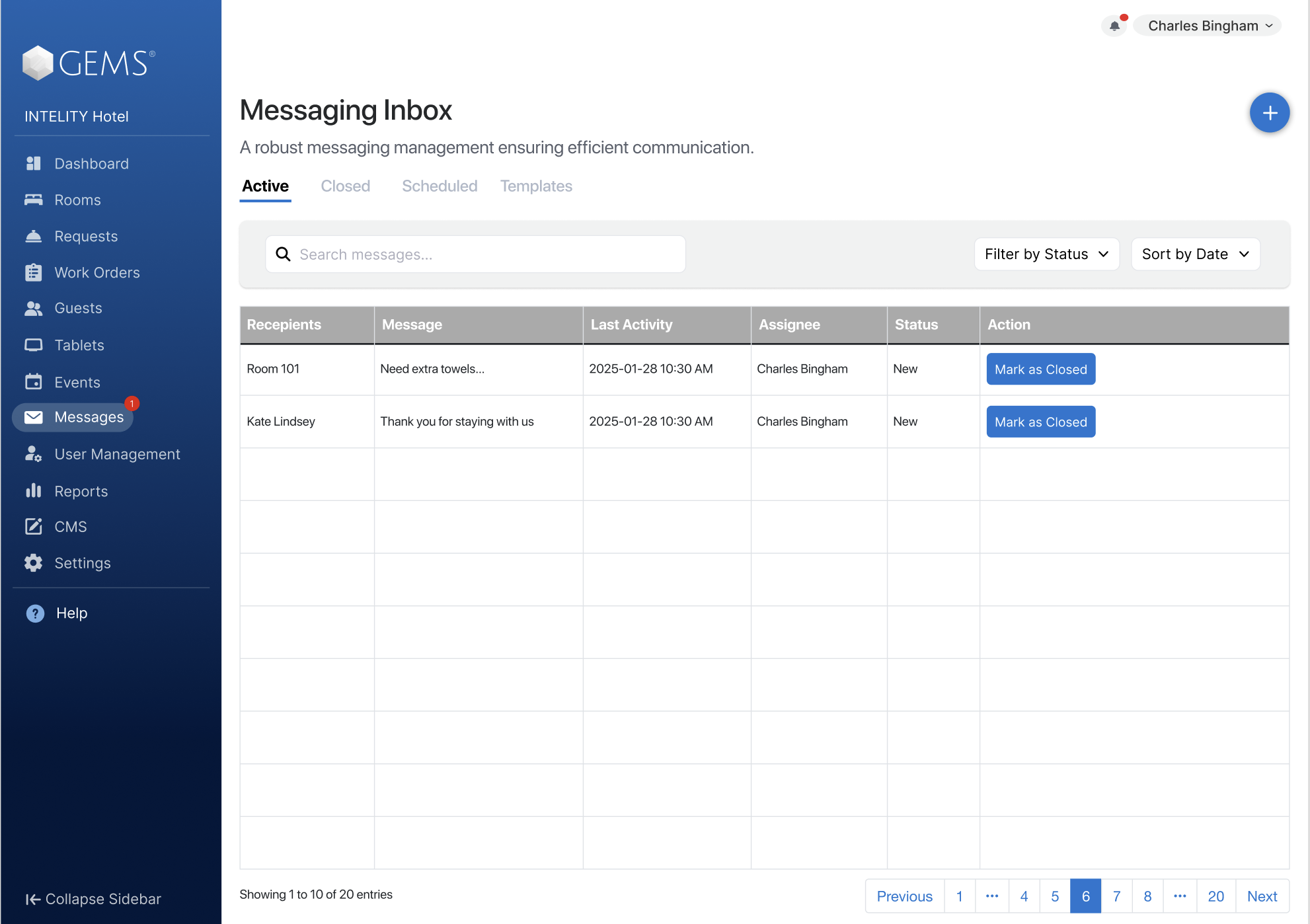Click the search magnifier icon
The width and height of the screenshot is (1310, 924).
(x=283, y=254)
